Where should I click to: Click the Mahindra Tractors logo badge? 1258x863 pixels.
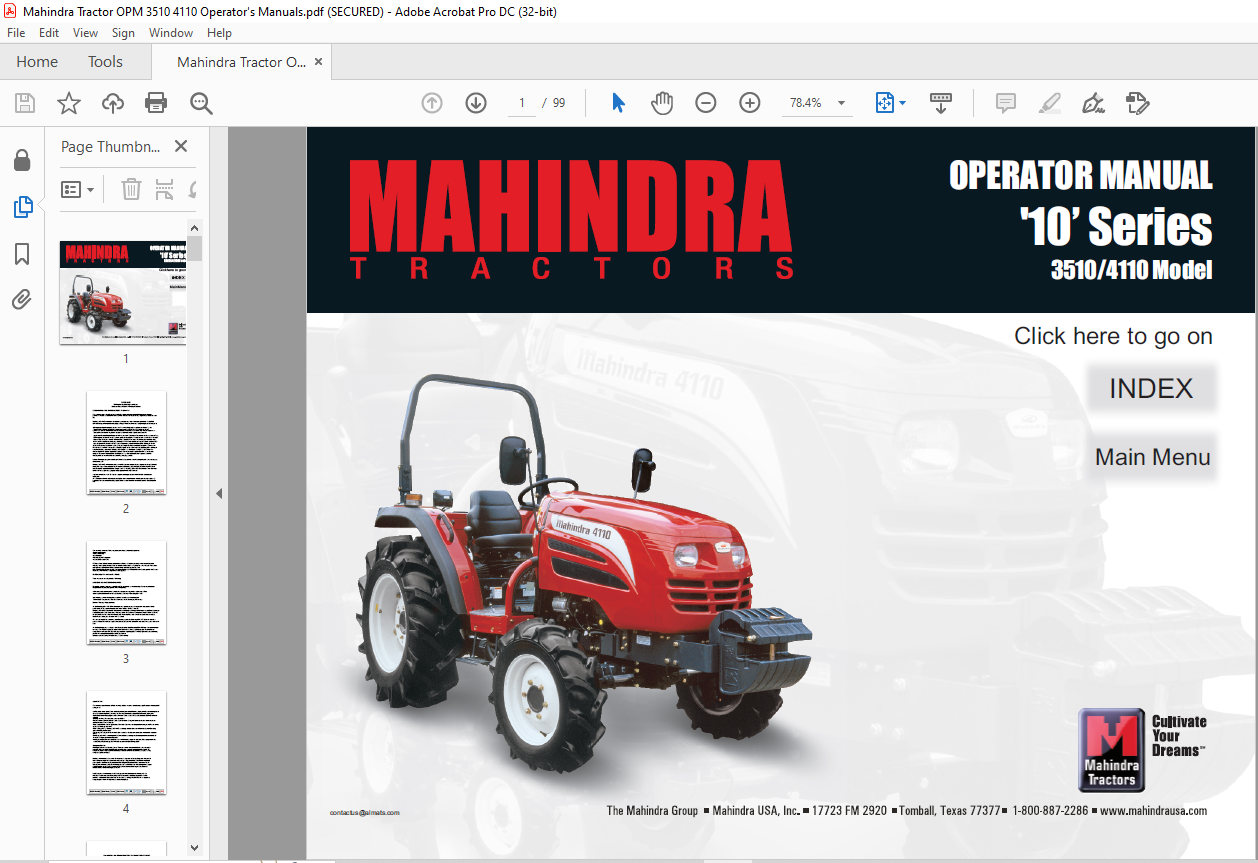point(1111,749)
